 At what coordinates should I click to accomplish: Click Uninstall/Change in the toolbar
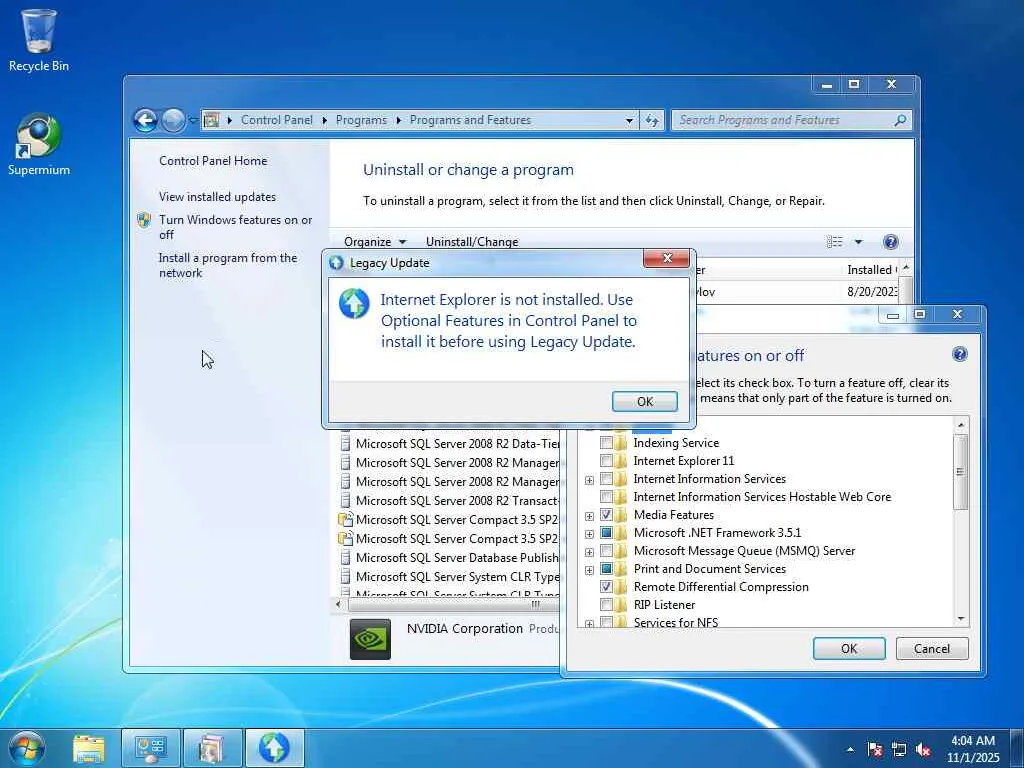pos(472,242)
